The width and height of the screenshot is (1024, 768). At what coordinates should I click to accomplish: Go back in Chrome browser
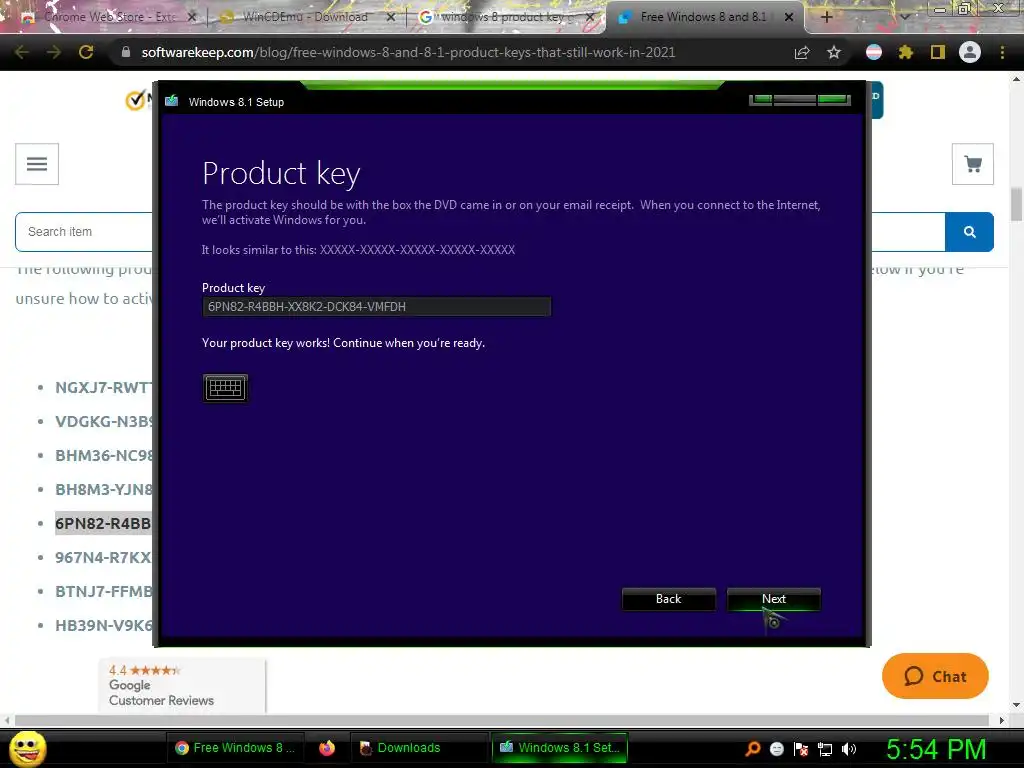tap(22, 52)
